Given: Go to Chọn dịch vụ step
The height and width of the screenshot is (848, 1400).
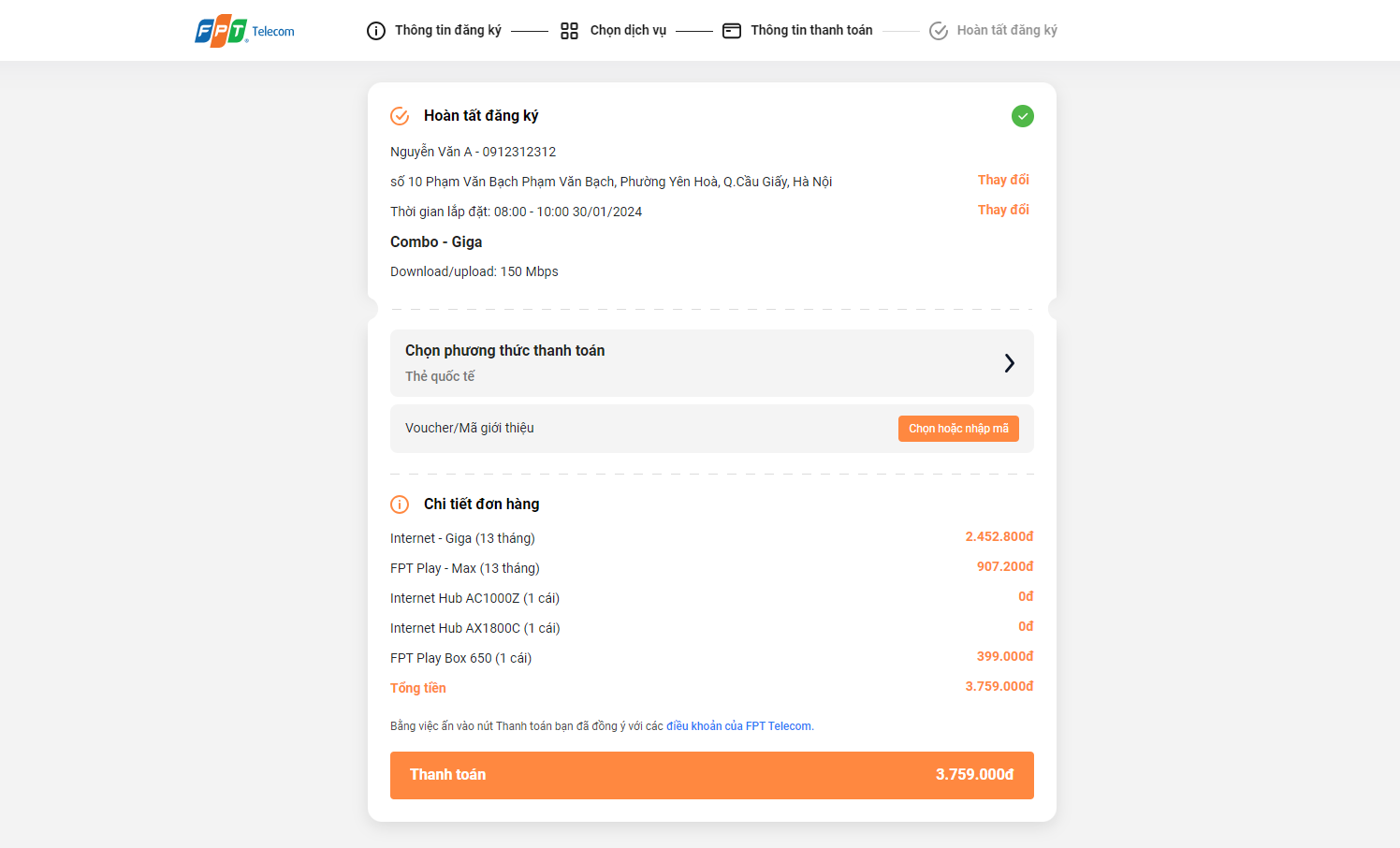Looking at the screenshot, I should coord(628,30).
